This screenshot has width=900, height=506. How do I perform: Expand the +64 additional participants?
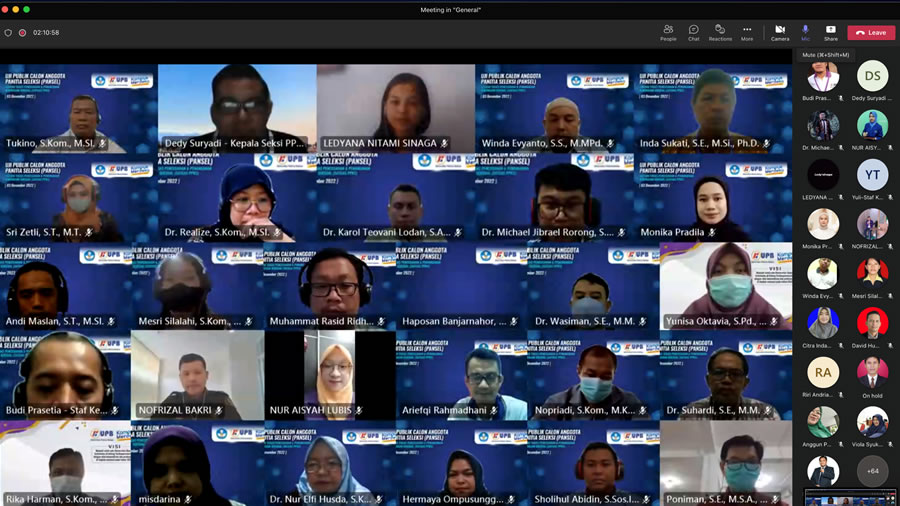(x=872, y=470)
